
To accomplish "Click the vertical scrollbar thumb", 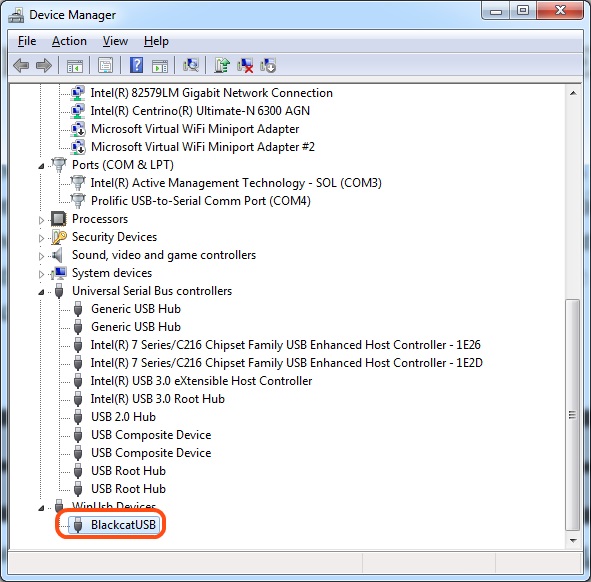I will click(573, 415).
